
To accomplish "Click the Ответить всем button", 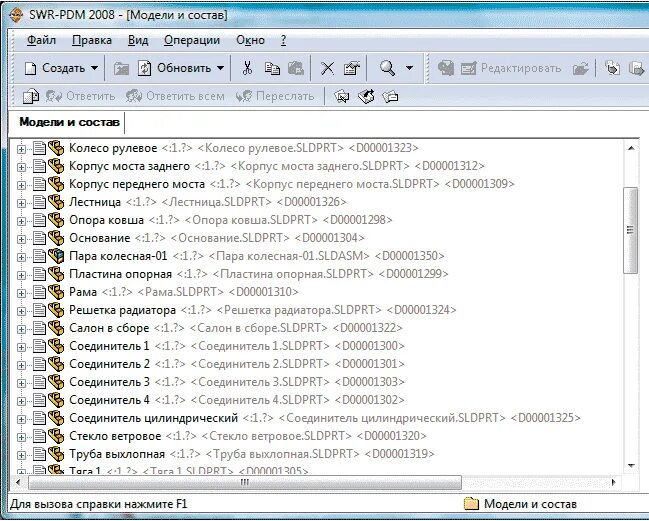I will [x=175, y=96].
